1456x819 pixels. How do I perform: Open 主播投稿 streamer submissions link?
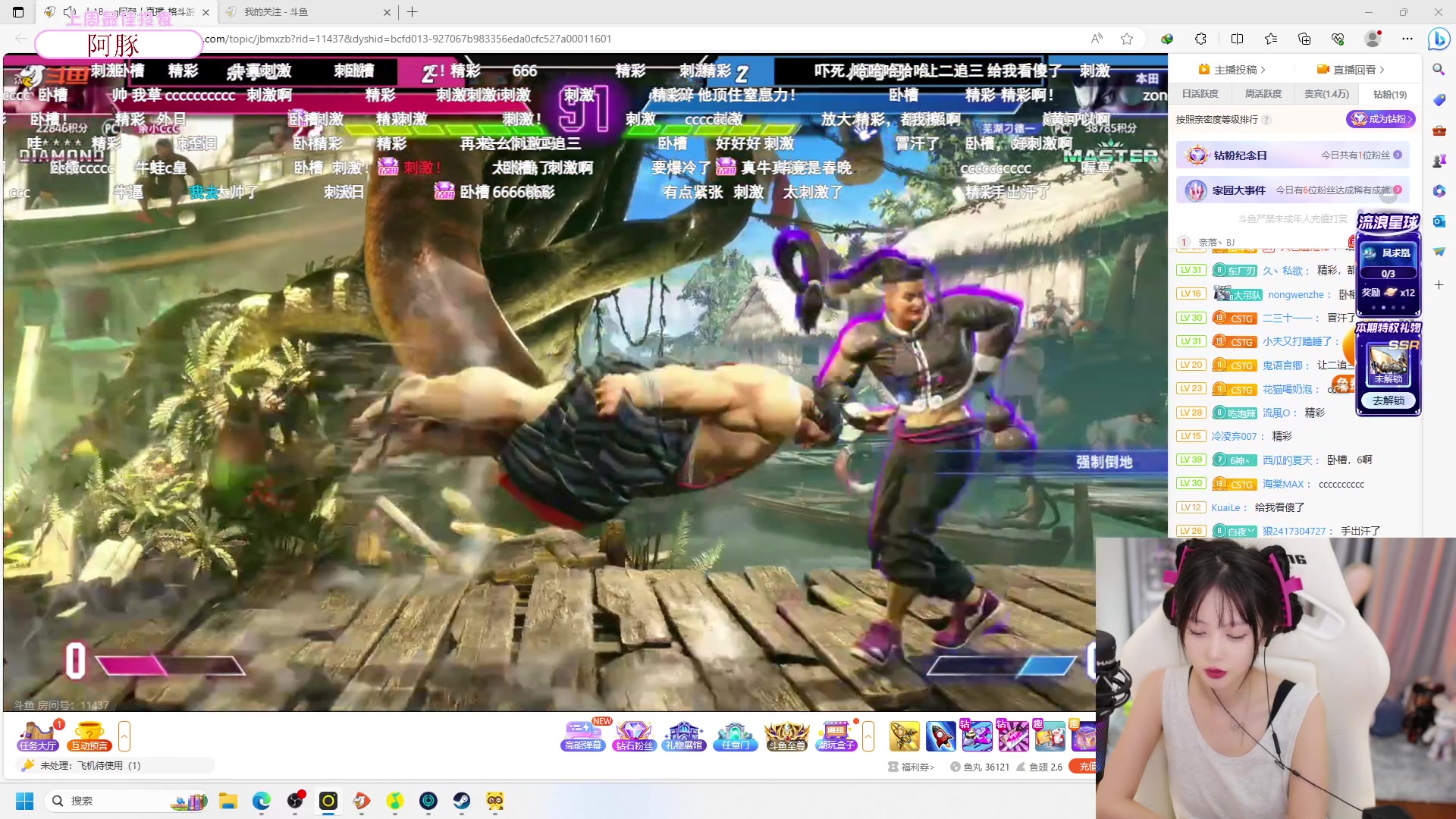(x=1232, y=70)
